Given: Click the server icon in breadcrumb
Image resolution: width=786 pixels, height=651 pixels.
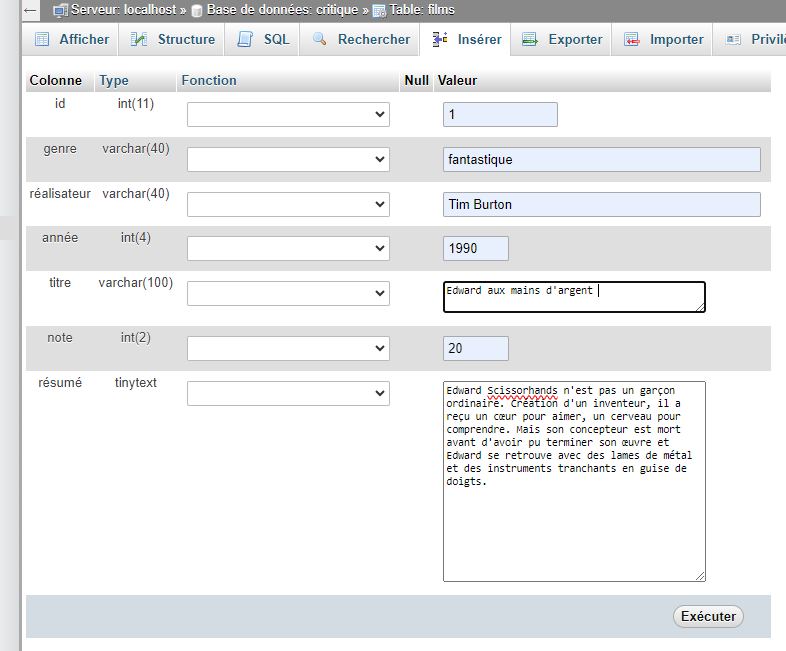Looking at the screenshot, I should (60, 10).
